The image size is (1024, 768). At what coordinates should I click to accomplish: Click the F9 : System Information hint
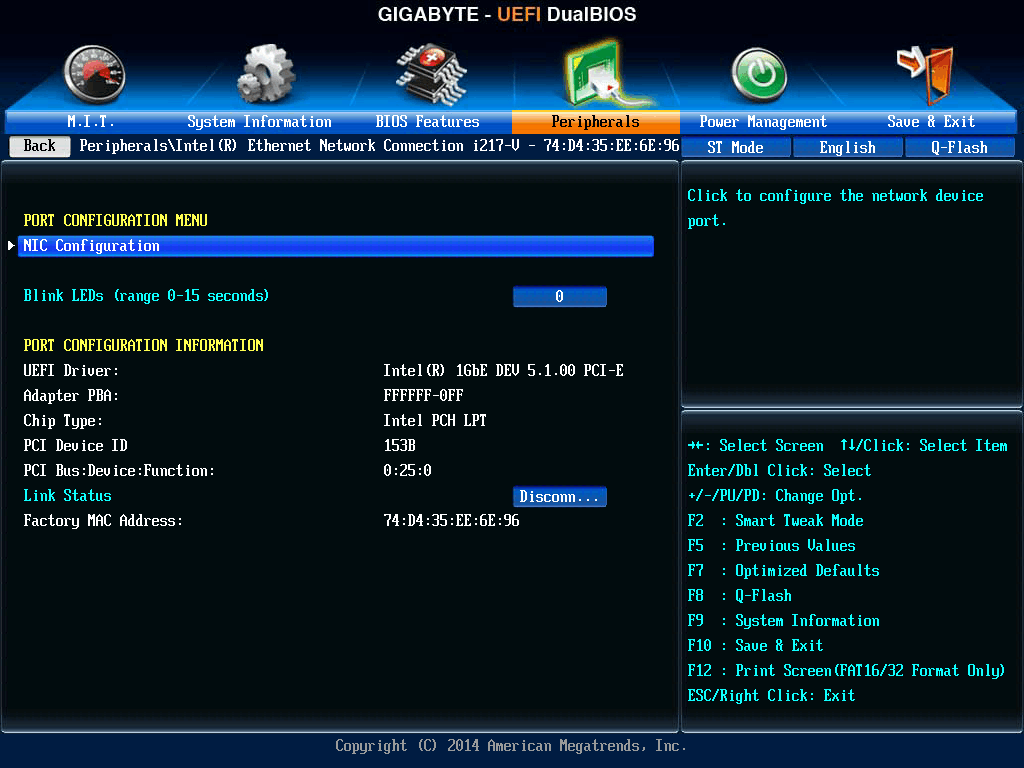(x=784, y=621)
